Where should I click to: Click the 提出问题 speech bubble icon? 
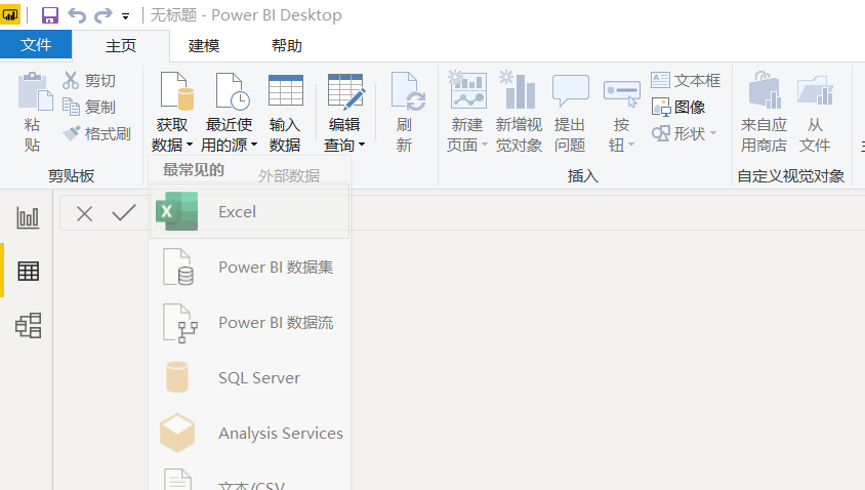(x=570, y=91)
